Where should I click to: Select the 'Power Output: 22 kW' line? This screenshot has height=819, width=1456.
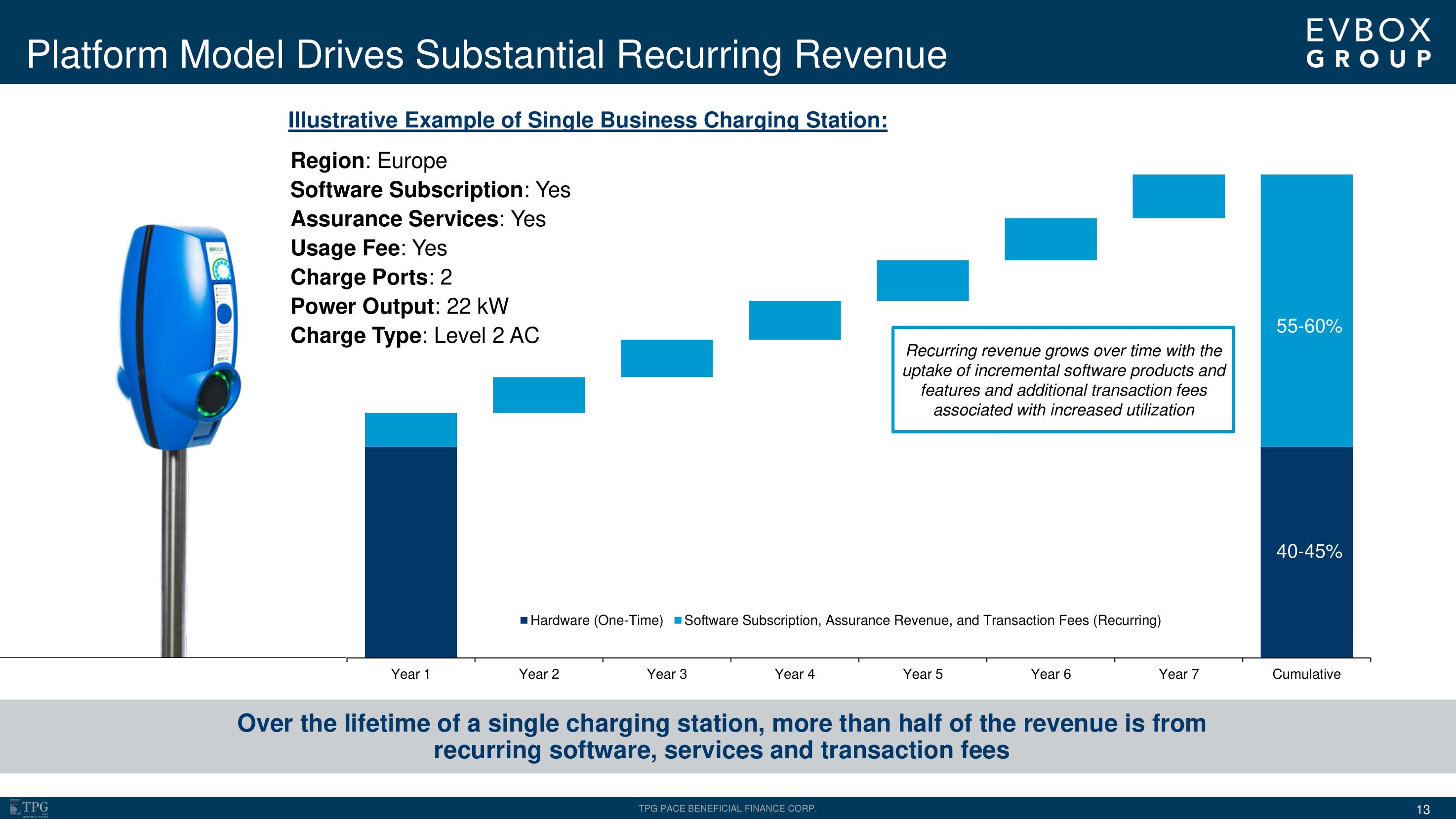pyautogui.click(x=399, y=306)
